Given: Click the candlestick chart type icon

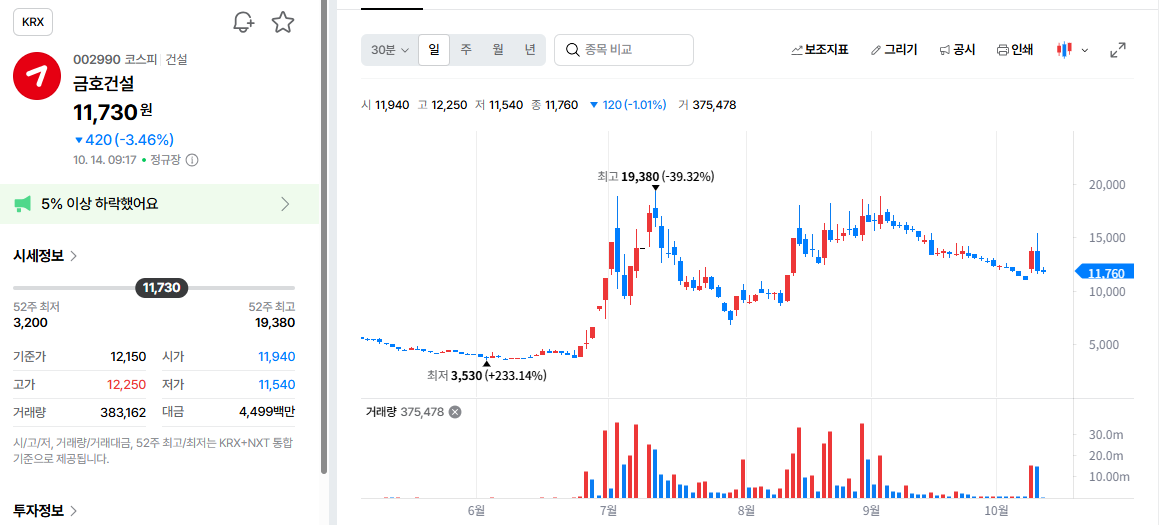Looking at the screenshot, I should point(1065,50).
